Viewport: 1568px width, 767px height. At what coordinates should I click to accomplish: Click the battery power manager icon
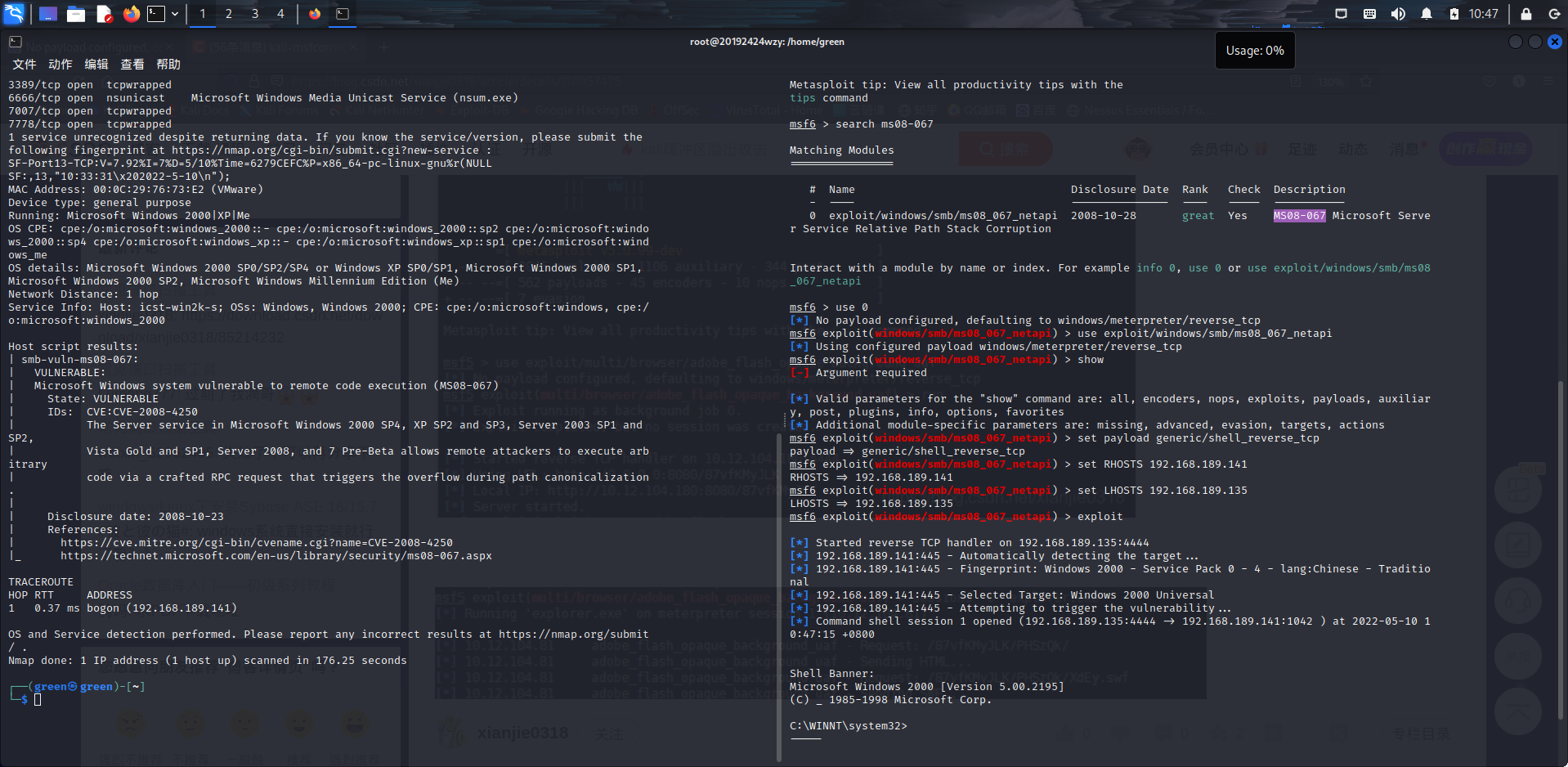pyautogui.click(x=1454, y=14)
